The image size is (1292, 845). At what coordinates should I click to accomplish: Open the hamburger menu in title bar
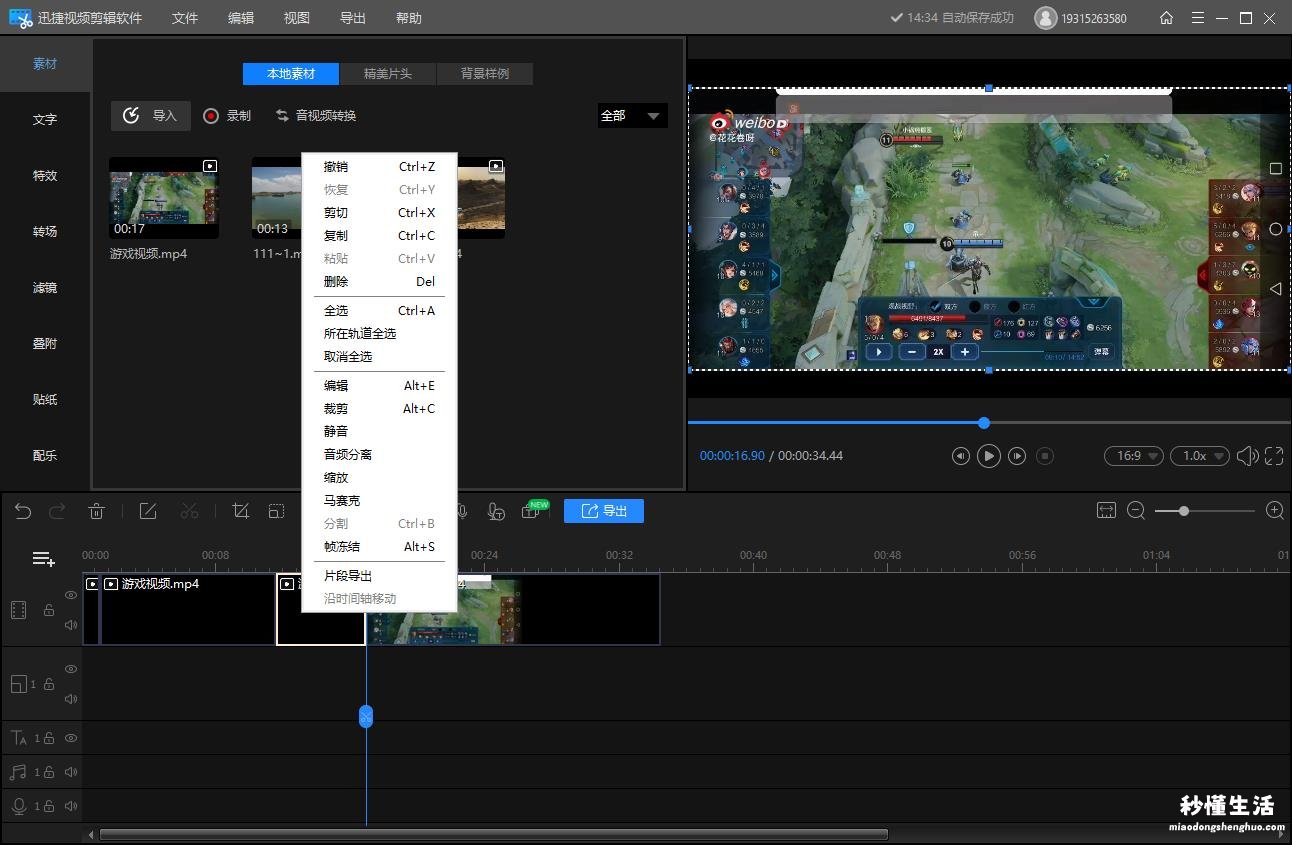pos(1198,18)
